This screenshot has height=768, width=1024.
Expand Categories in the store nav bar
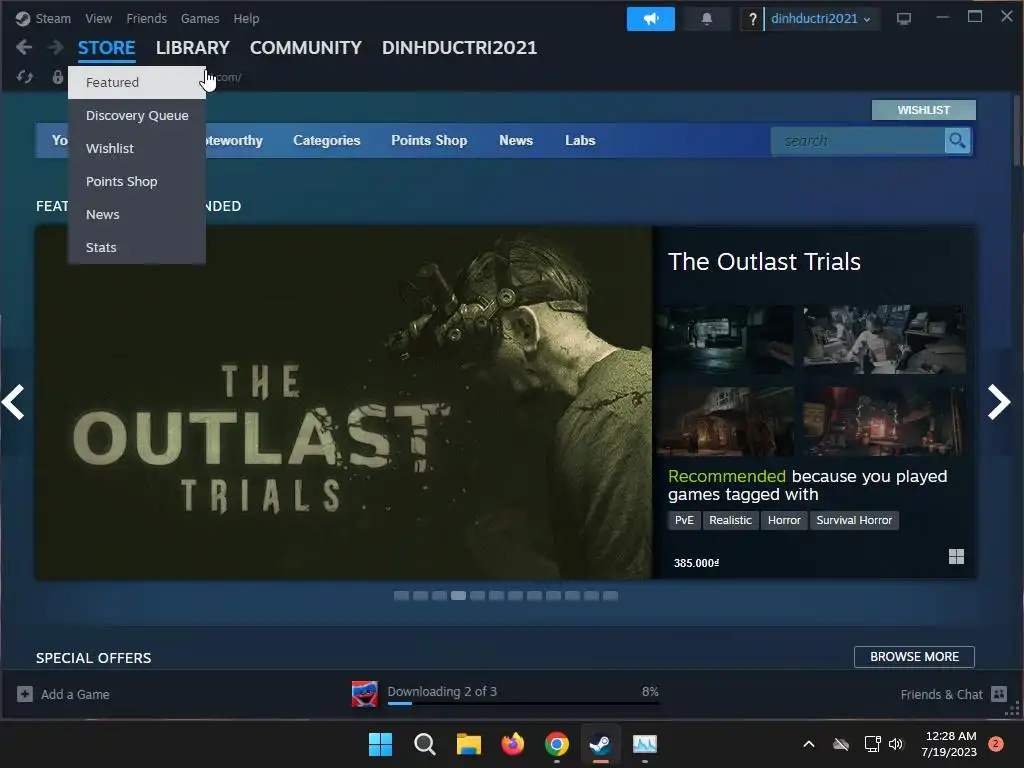pos(327,140)
